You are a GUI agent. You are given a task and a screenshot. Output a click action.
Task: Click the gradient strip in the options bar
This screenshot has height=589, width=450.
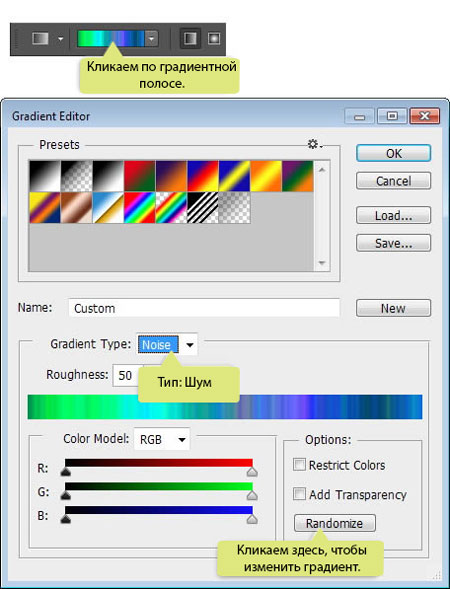click(x=111, y=39)
